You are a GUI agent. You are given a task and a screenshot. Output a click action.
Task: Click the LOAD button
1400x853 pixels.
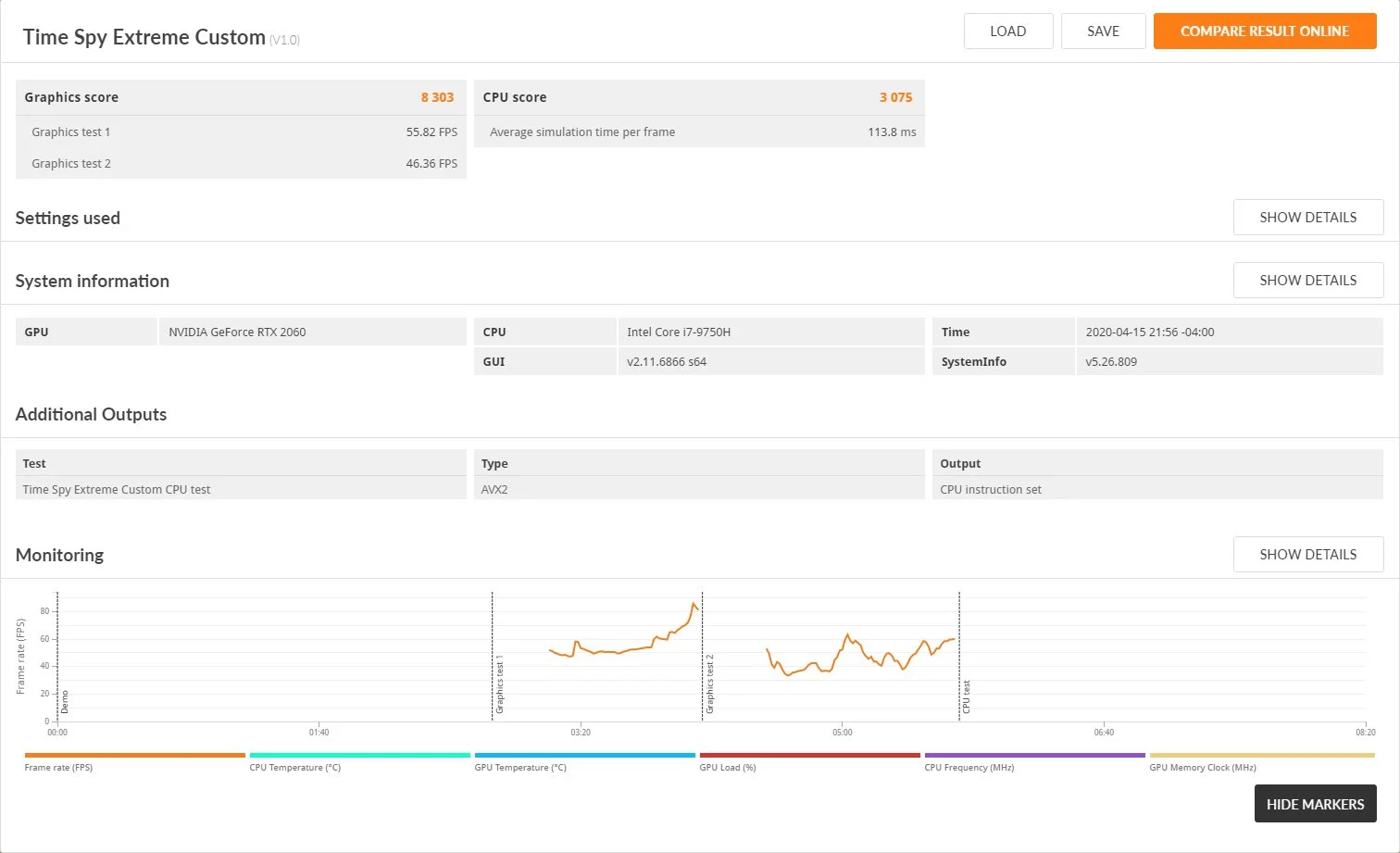(1008, 31)
